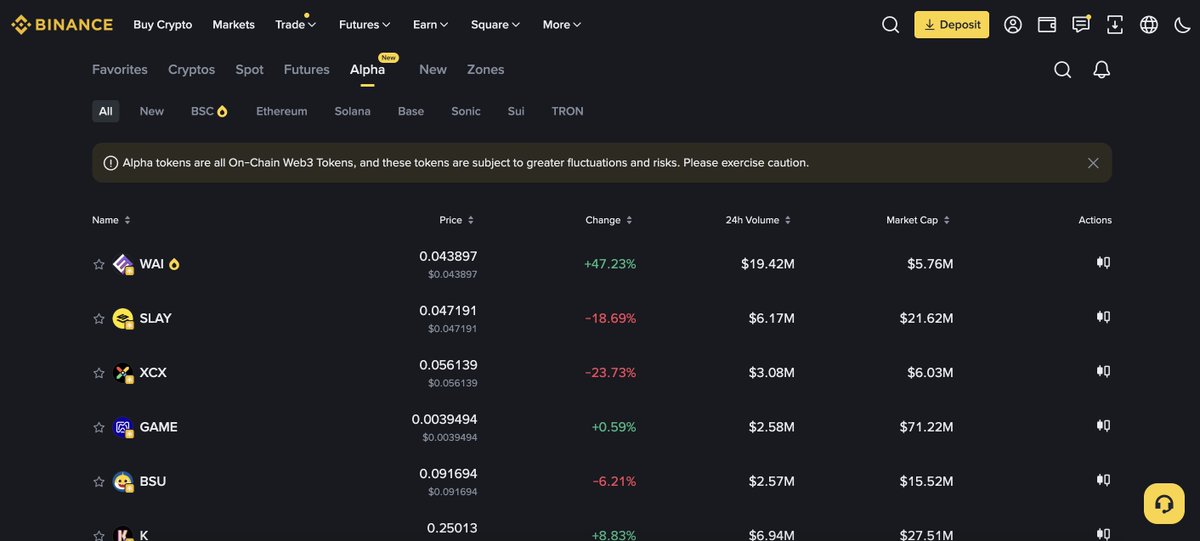1200x541 pixels.
Task: Switch to the Zones tab
Action: tap(486, 70)
